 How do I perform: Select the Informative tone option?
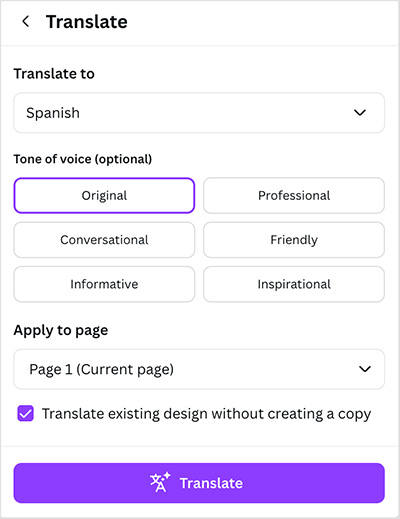tap(104, 284)
